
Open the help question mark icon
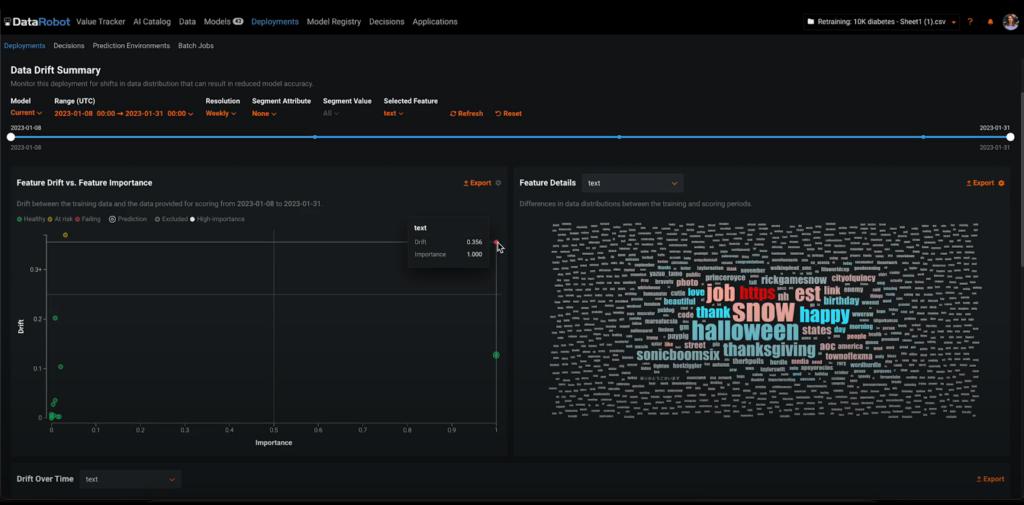pyautogui.click(x=970, y=21)
